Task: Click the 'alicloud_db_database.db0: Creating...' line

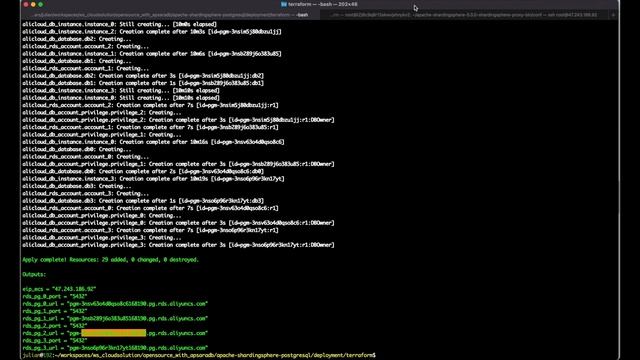Action: [77, 149]
